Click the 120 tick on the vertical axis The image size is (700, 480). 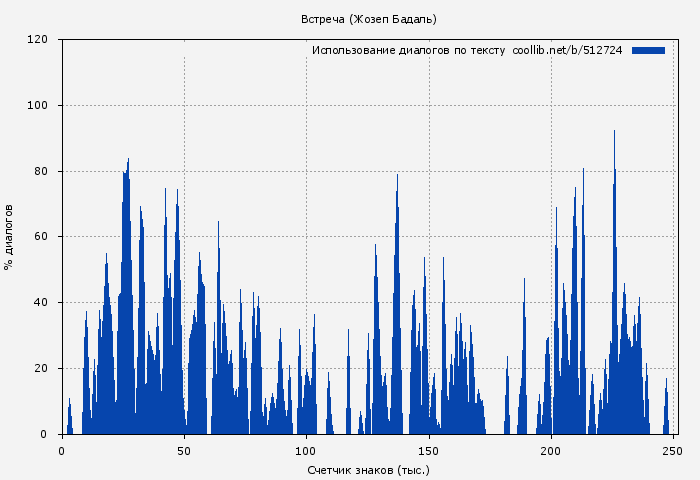coord(38,40)
